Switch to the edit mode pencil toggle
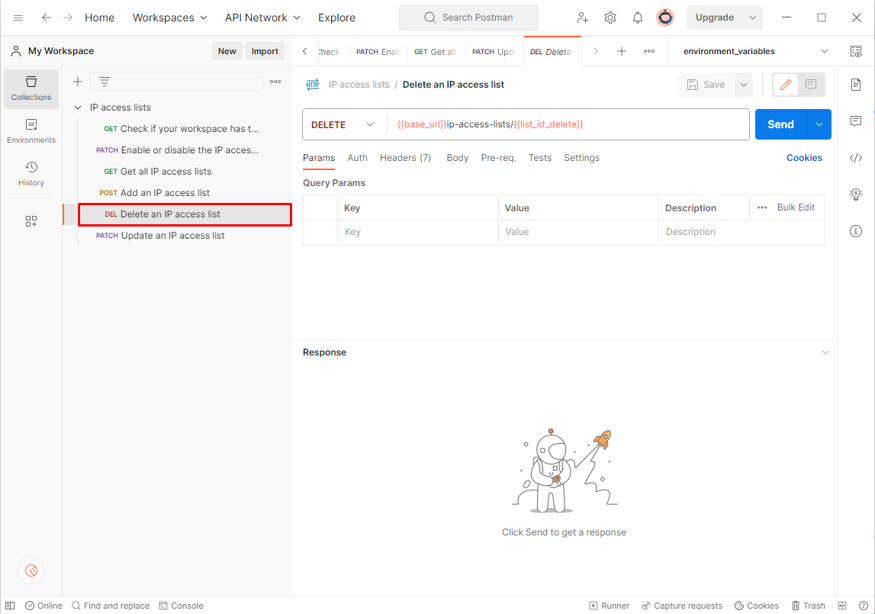This screenshot has height=614, width=875. pos(786,85)
